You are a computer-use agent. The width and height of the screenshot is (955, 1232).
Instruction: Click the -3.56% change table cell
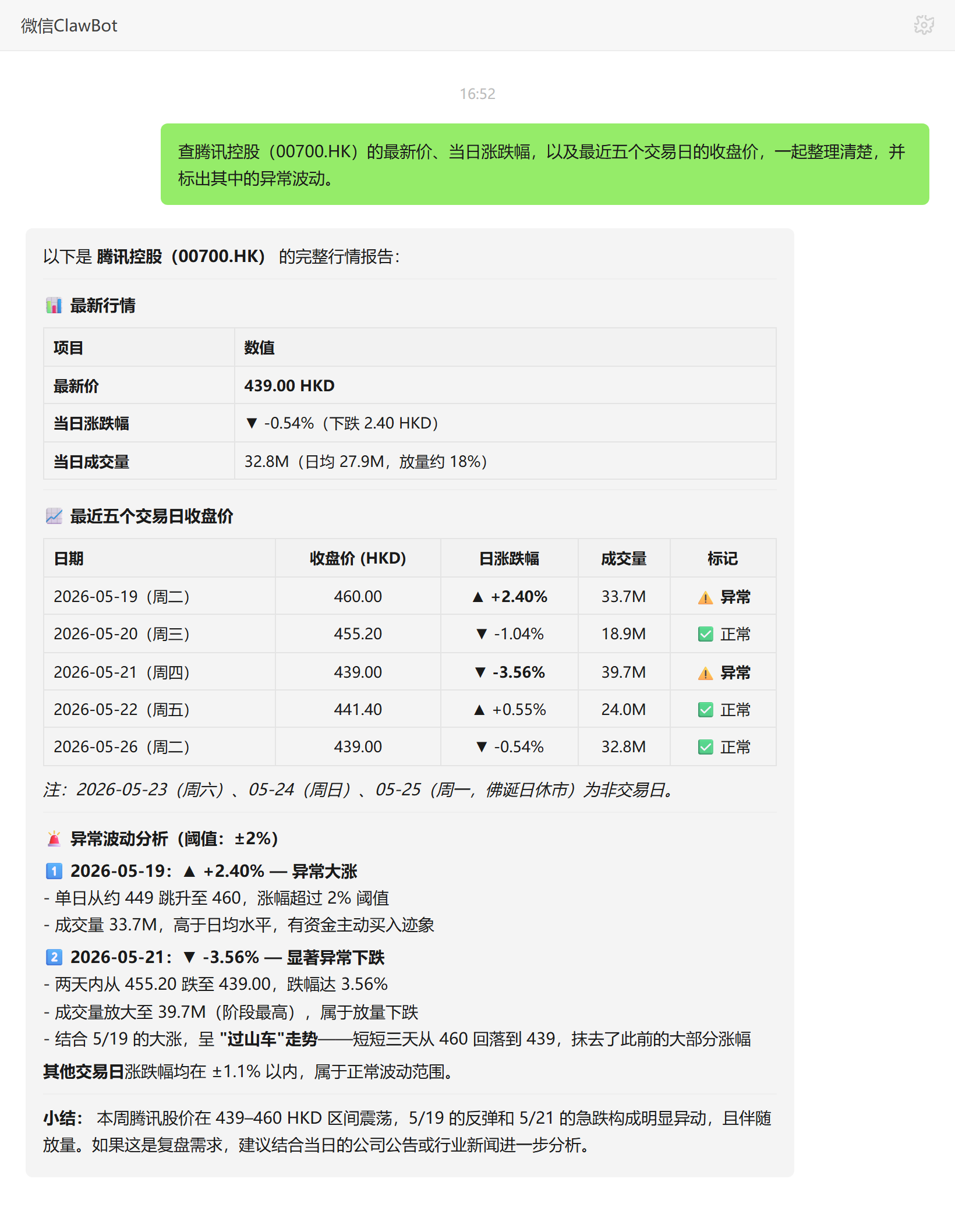pyautogui.click(x=510, y=672)
